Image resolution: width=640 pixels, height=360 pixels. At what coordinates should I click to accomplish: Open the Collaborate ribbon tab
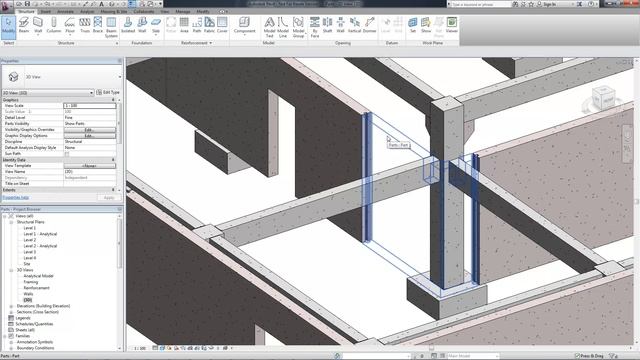[144, 11]
